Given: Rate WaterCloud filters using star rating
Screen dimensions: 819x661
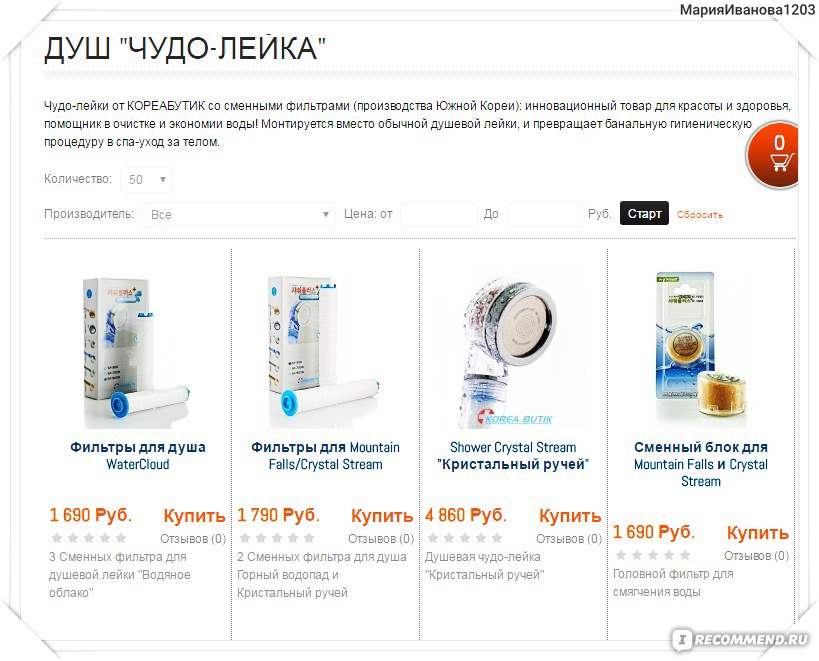Looking at the screenshot, I should (x=89, y=538).
